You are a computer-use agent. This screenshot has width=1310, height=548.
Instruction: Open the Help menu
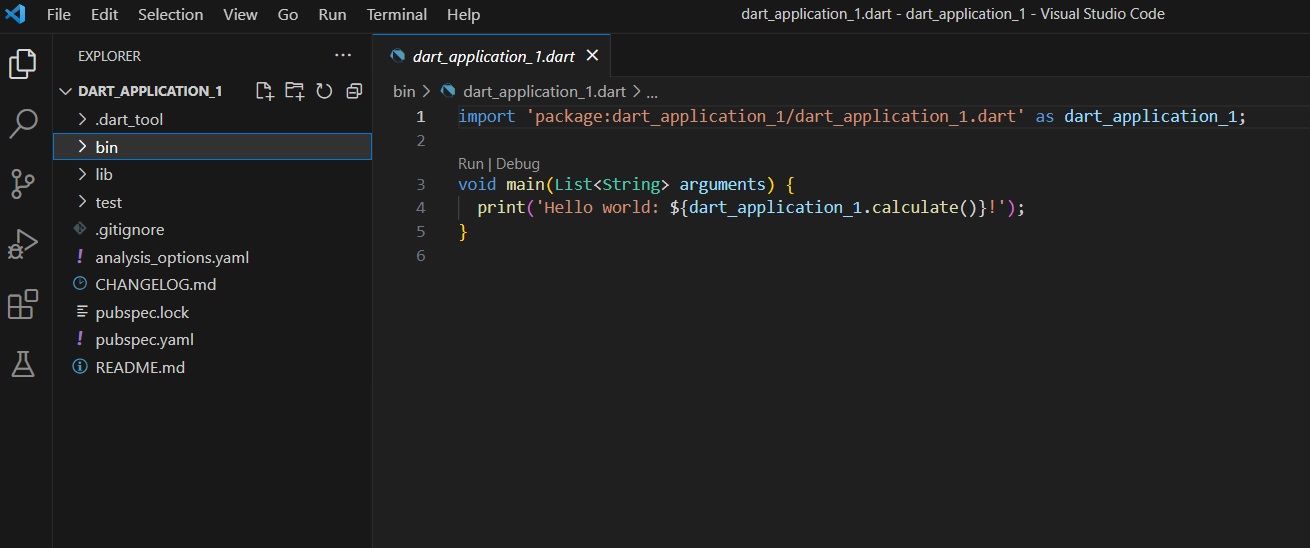coord(463,14)
